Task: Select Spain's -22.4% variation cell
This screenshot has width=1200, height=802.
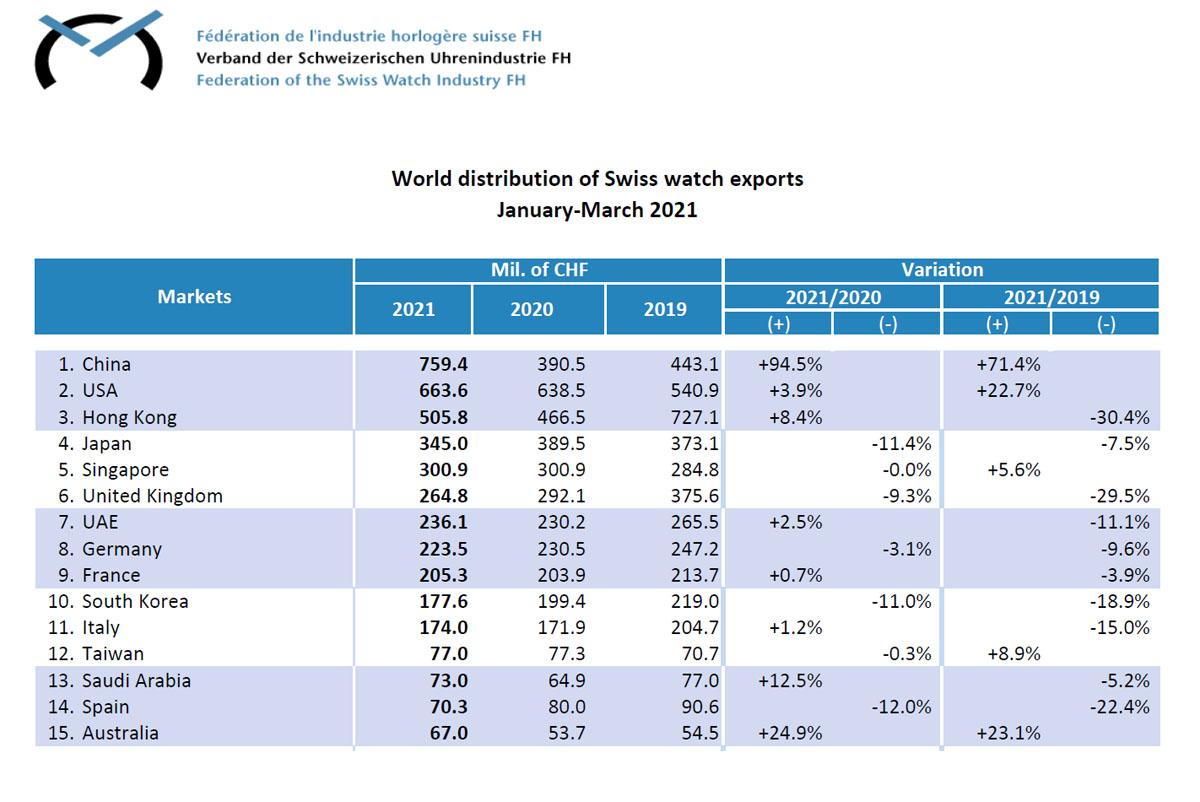Action: click(x=1120, y=707)
